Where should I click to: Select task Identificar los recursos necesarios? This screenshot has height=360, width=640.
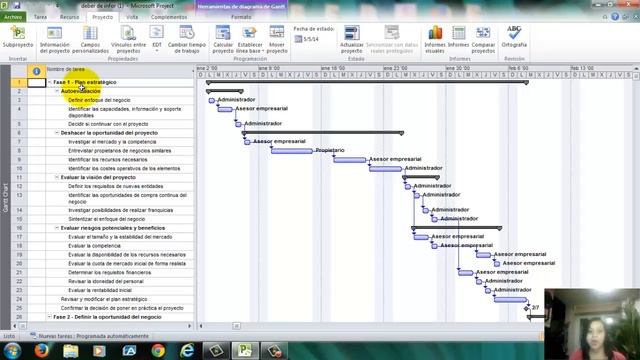tap(108, 160)
